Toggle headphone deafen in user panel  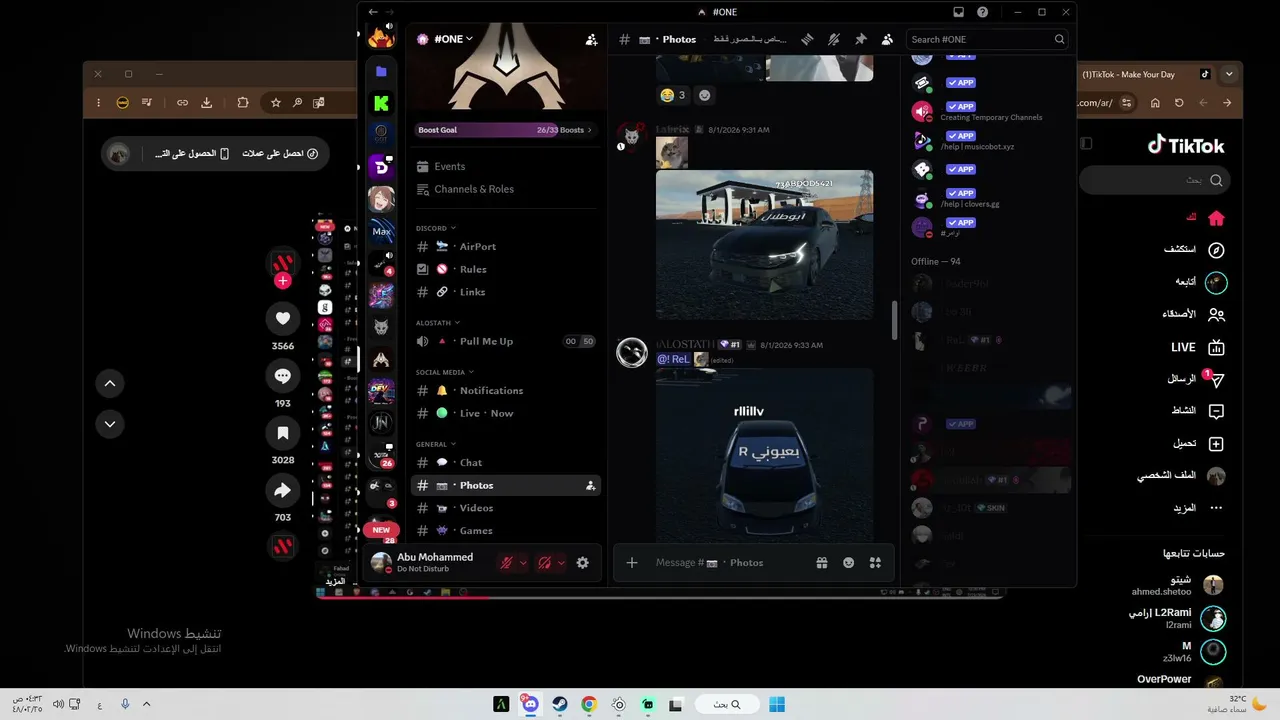544,563
